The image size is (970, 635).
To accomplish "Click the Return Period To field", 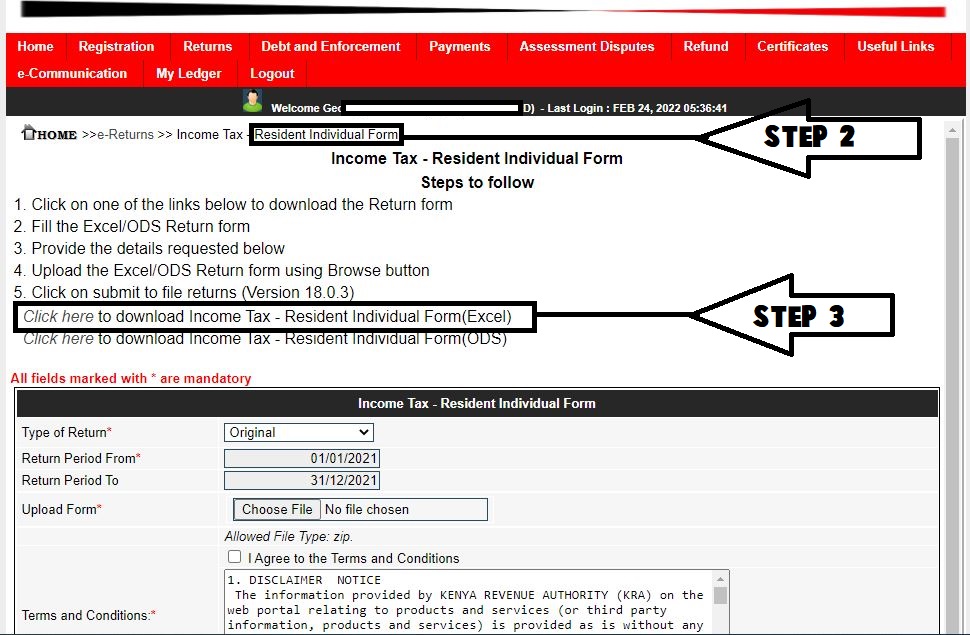I will click(302, 481).
